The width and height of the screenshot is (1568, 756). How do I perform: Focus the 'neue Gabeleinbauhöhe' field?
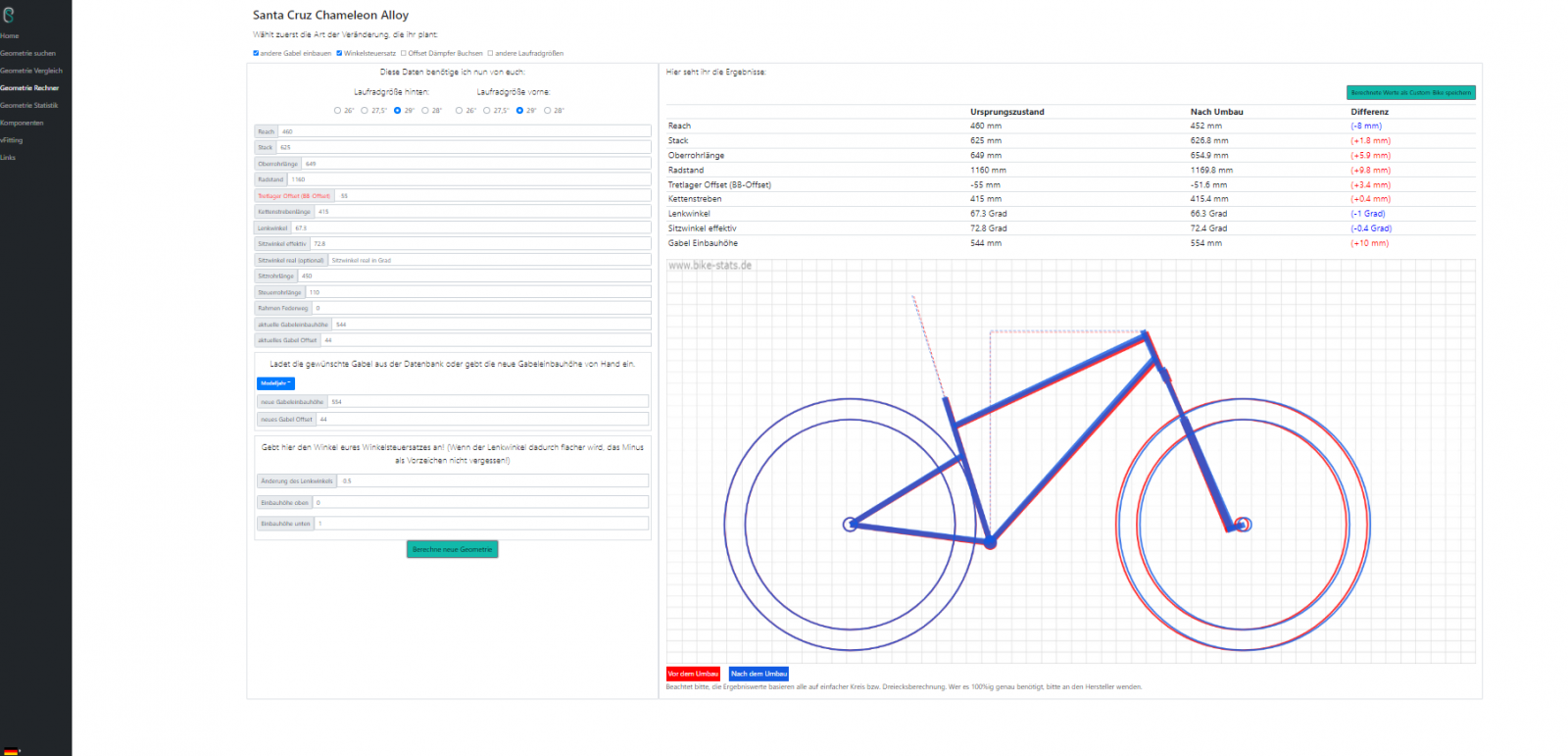487,402
